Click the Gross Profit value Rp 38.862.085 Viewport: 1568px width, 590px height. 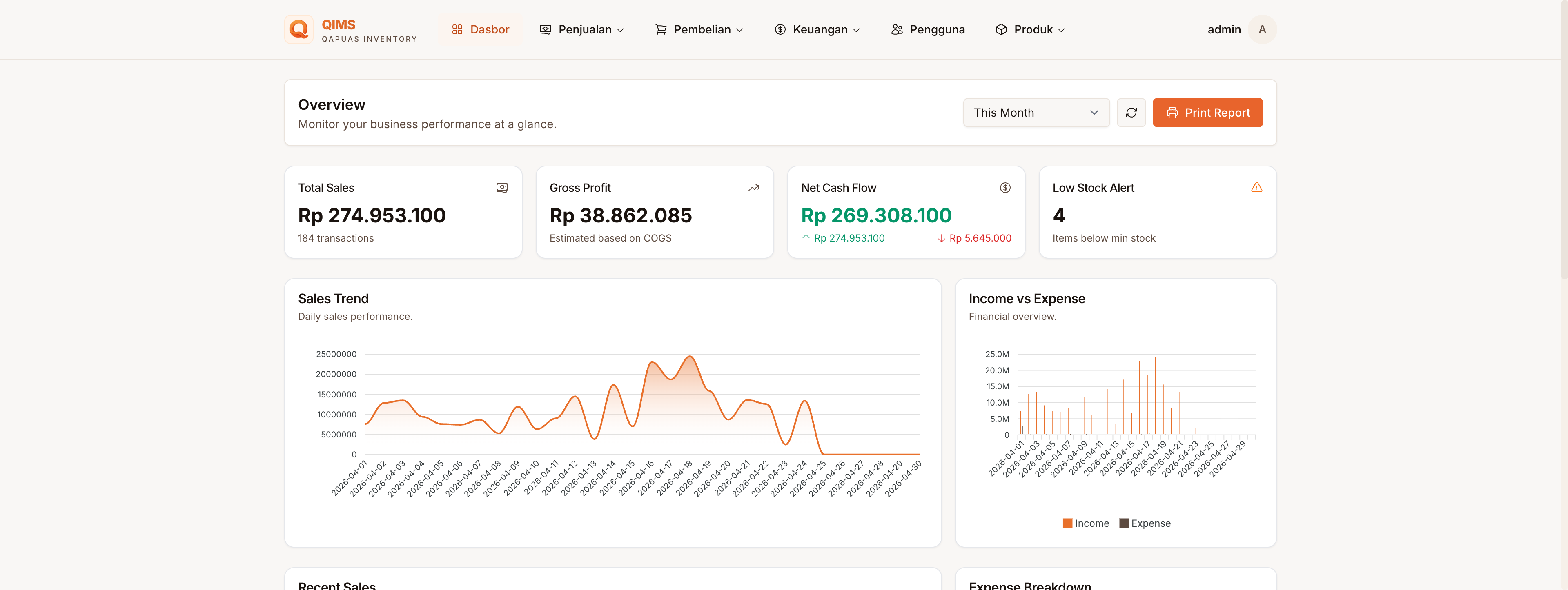pos(620,215)
